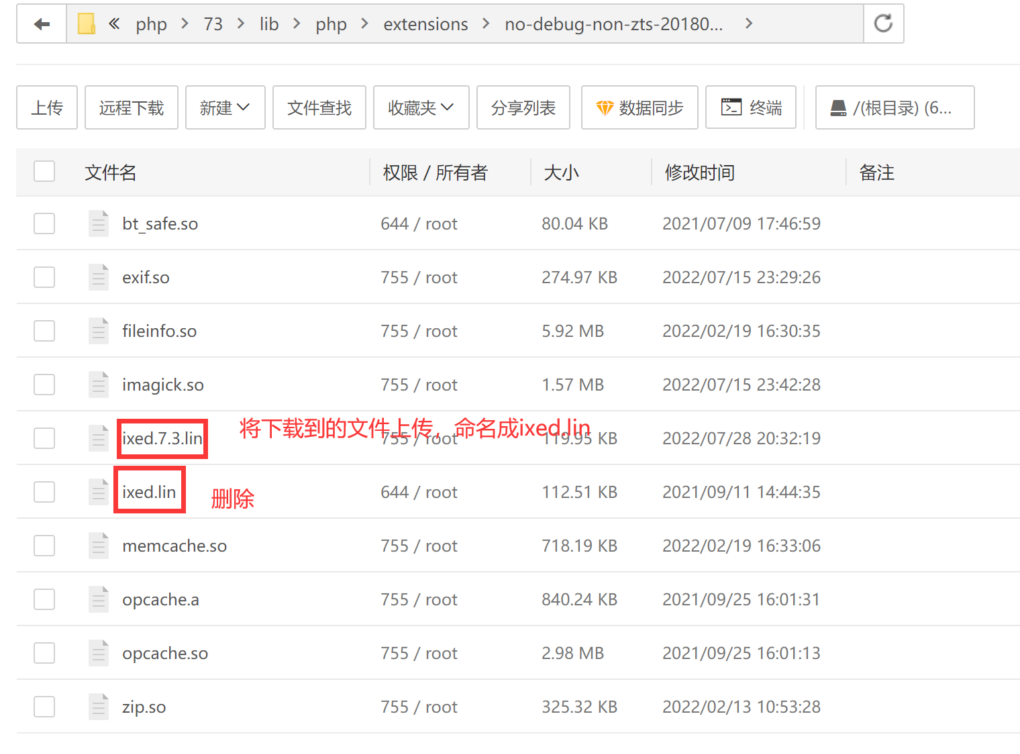1020x754 pixels.
Task: Expand the chevron after no-debug-non-zts path segment
Action: 750,24
